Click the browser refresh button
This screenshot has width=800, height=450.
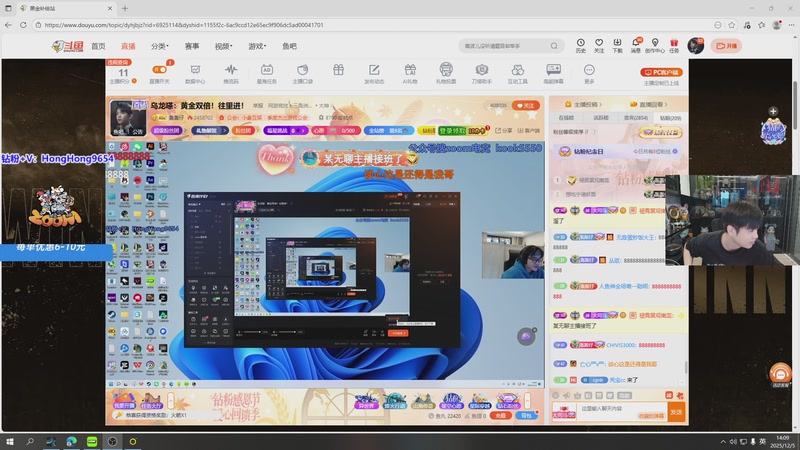coord(23,24)
